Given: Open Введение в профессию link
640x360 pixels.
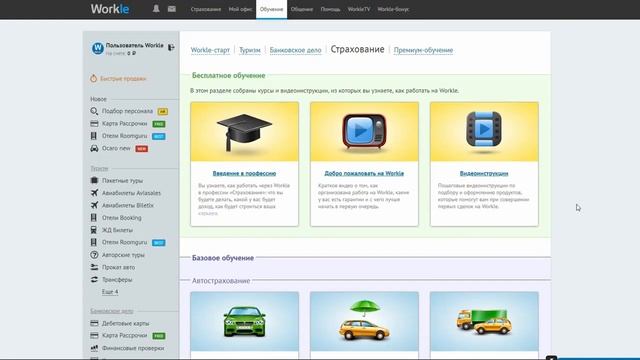Looking at the screenshot, I should 244,173.
